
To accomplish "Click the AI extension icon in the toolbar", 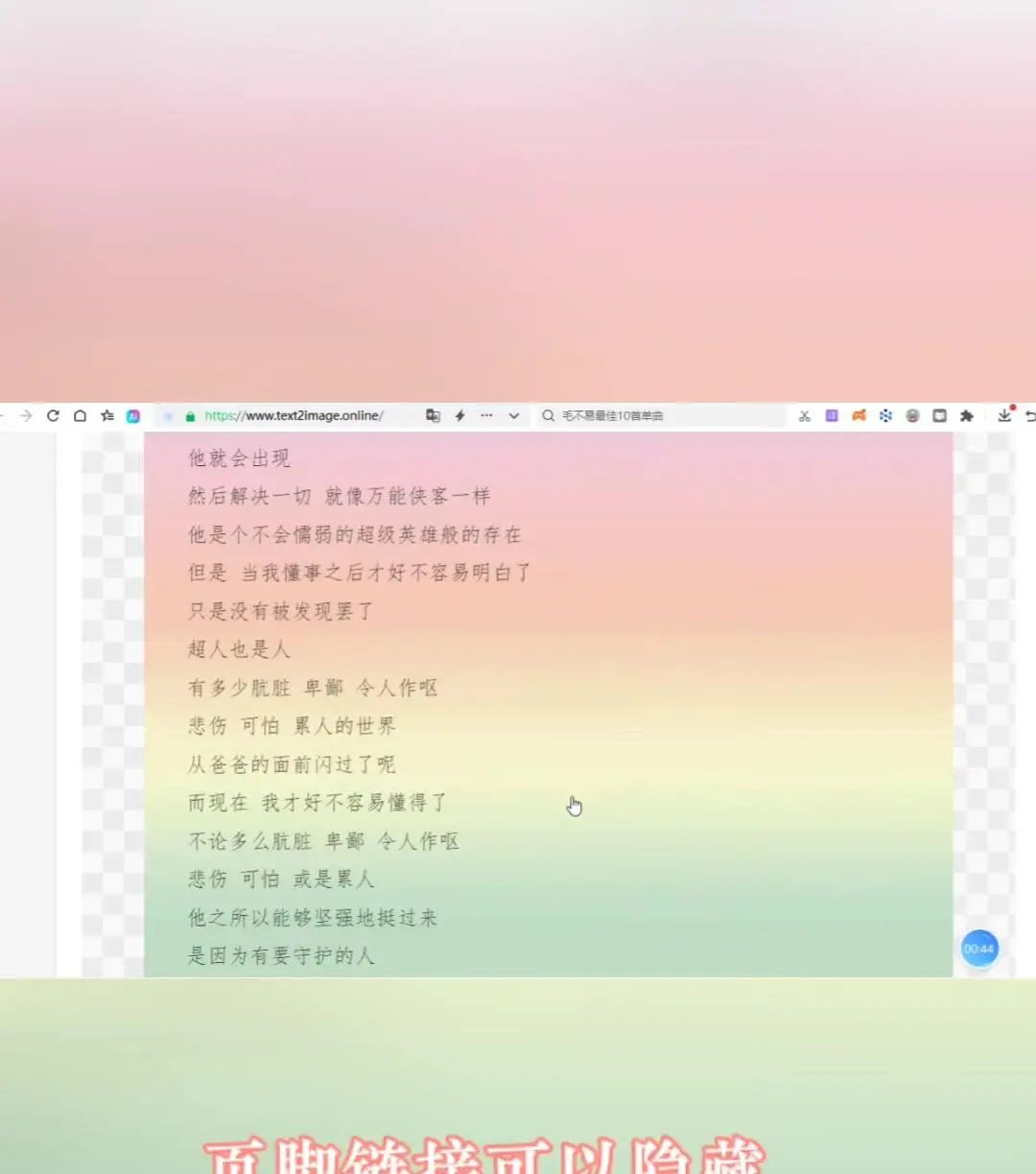I will point(134,415).
